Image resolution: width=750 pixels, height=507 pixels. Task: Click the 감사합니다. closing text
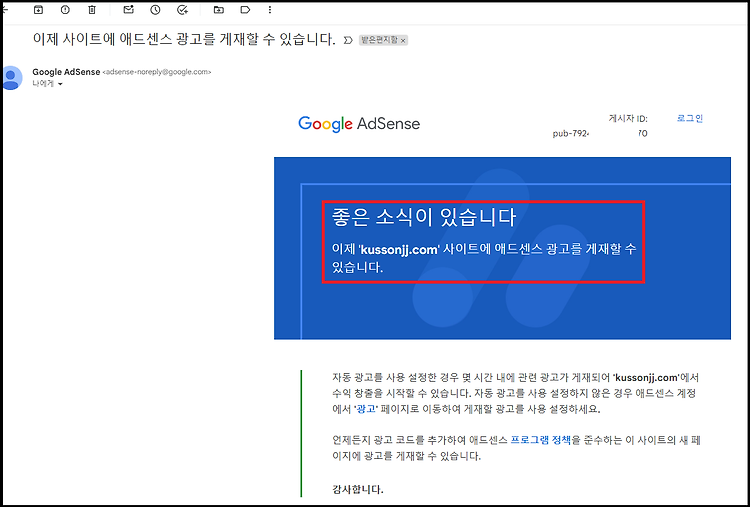358,490
